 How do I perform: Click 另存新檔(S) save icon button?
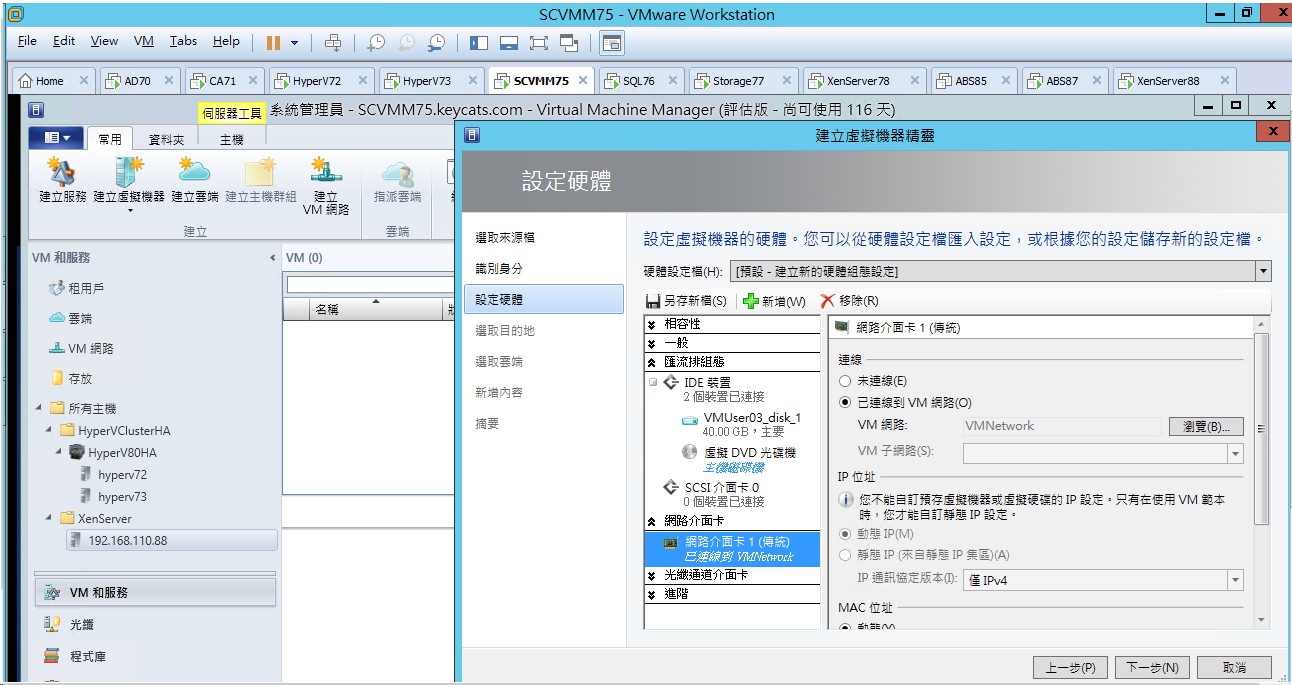coord(686,301)
